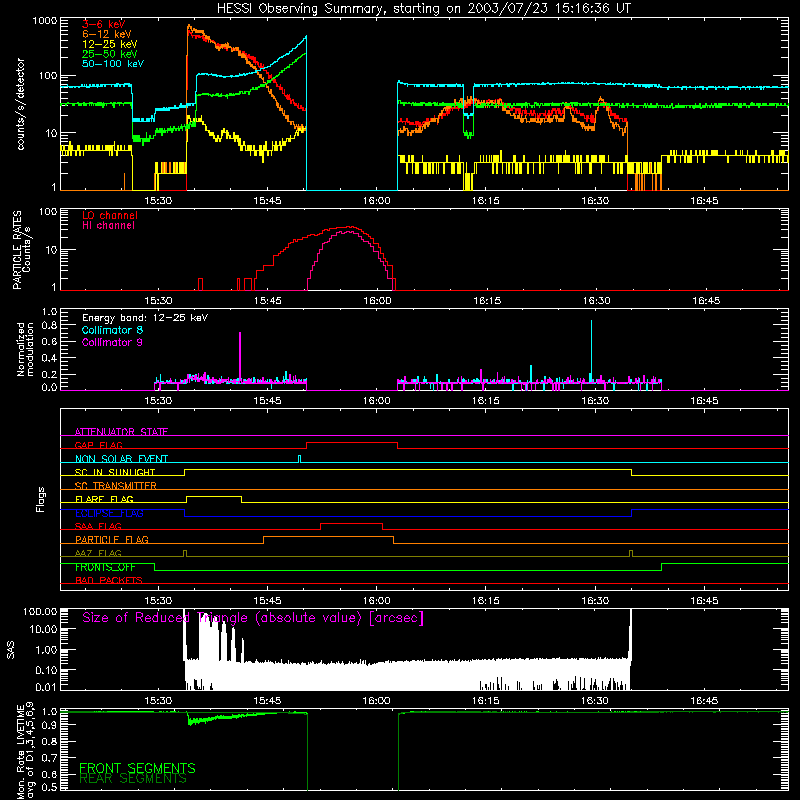Click the 100.00 y-axis value on SAS plot

(x=40, y=612)
